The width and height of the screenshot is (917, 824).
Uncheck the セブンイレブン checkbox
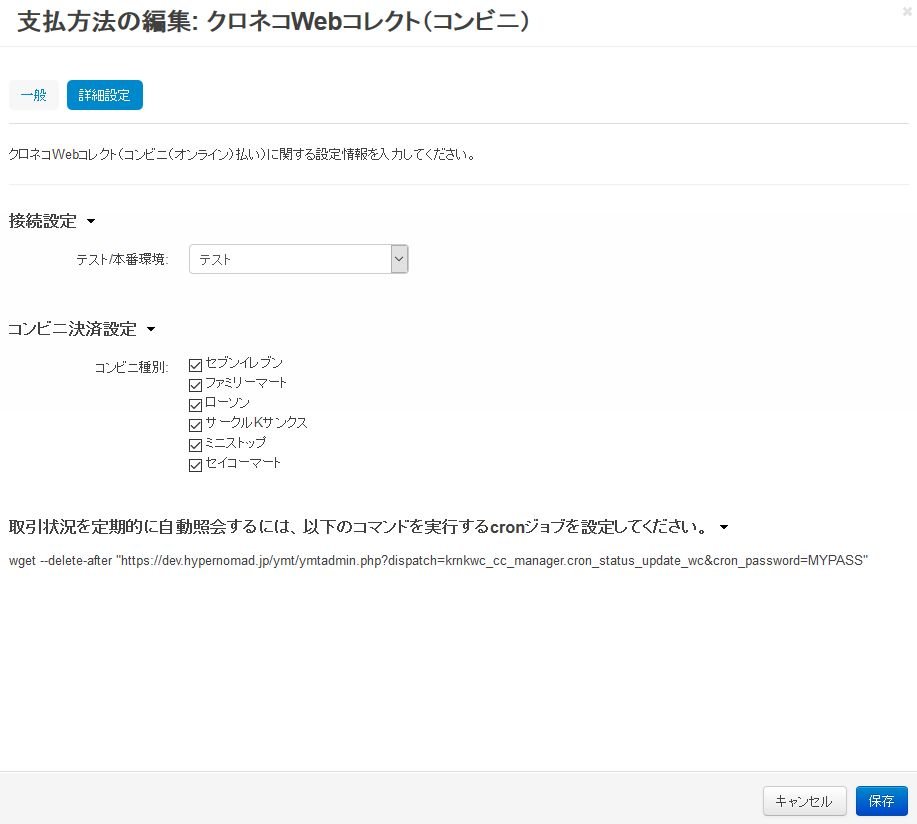click(x=195, y=365)
